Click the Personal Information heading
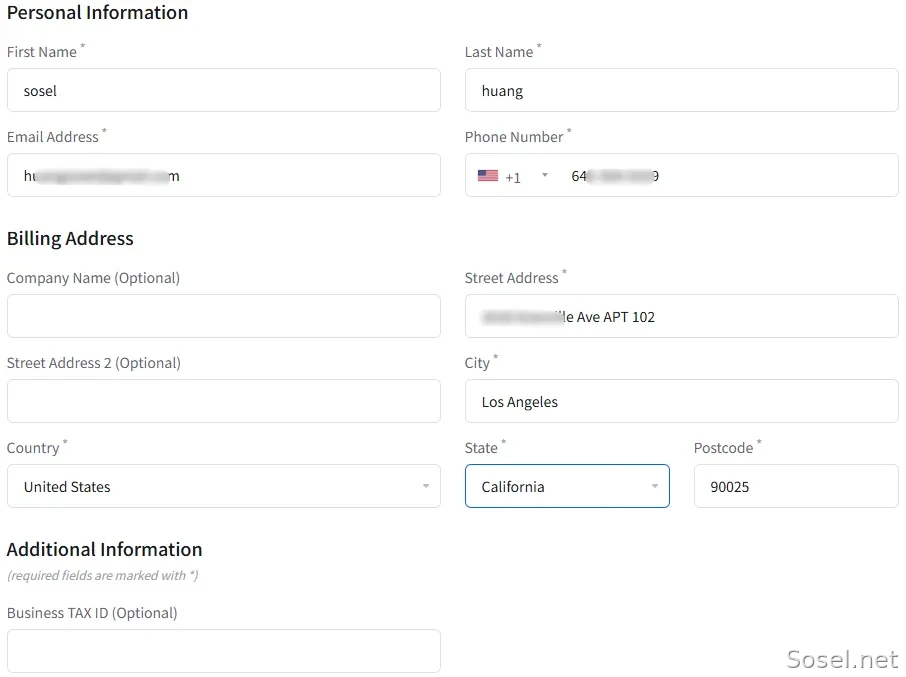Image resolution: width=906 pixels, height=677 pixels. pyautogui.click(x=97, y=12)
